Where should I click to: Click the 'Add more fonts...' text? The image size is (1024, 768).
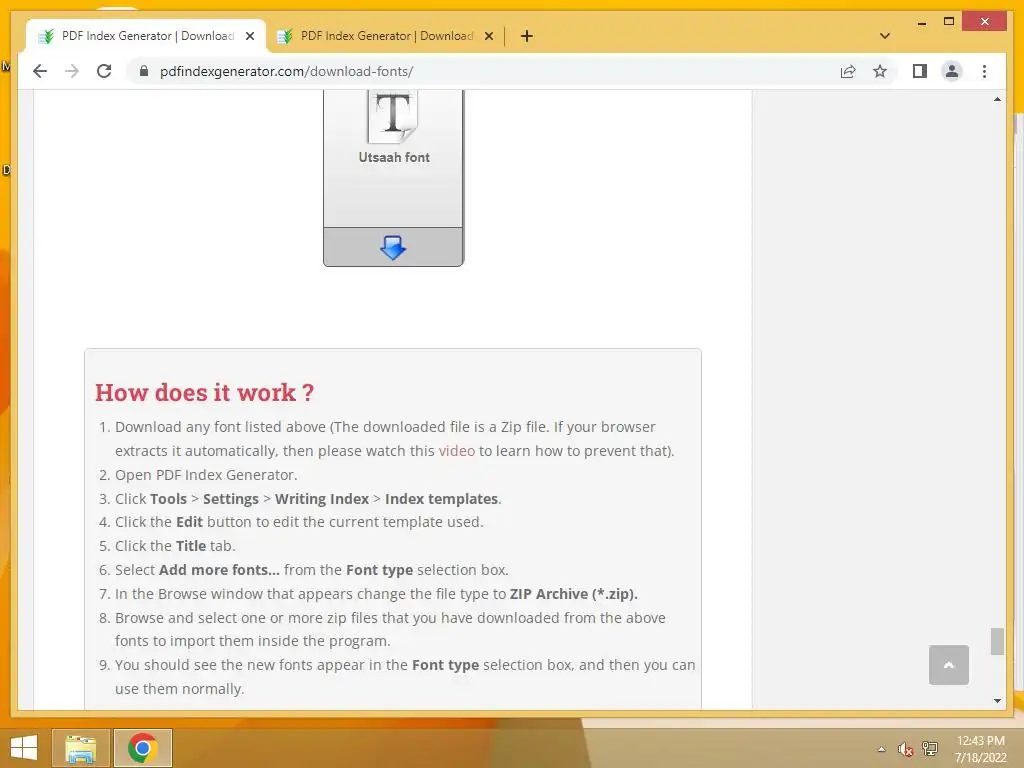[219, 569]
